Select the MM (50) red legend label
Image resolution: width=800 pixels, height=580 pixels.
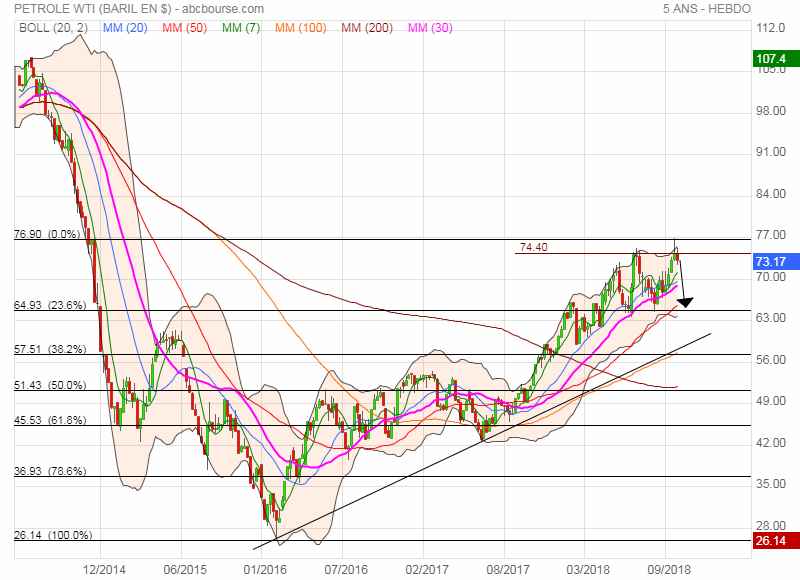185,28
